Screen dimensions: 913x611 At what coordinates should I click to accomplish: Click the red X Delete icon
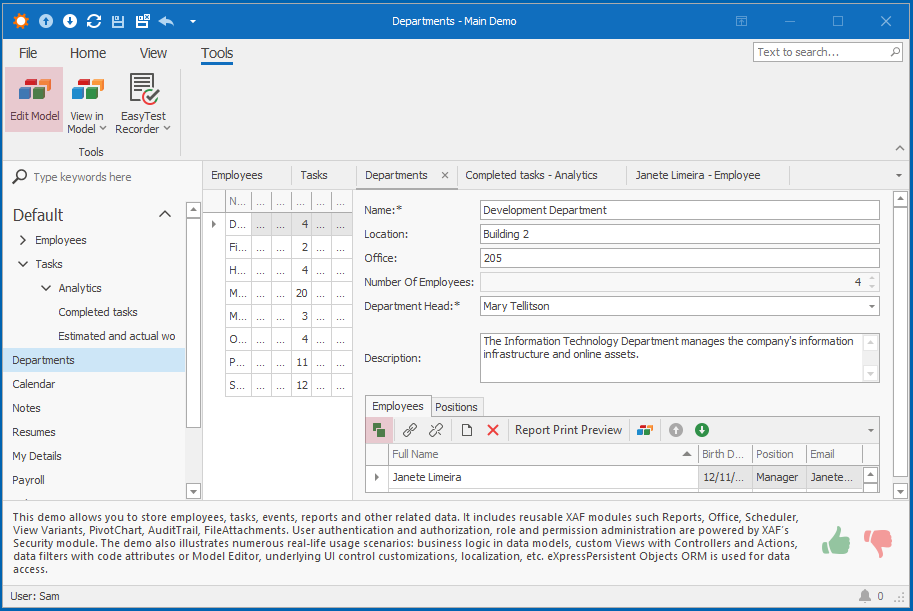click(493, 430)
